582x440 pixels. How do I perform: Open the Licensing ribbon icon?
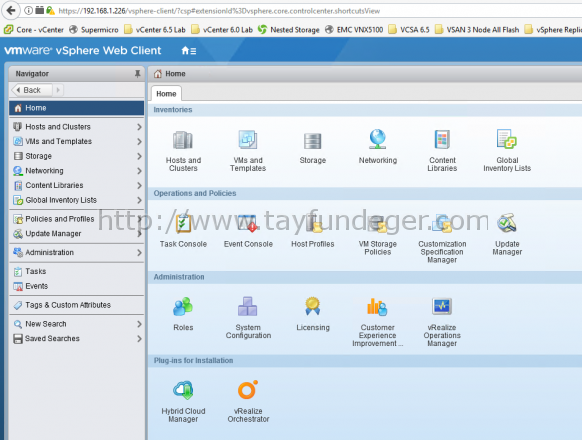313,306
